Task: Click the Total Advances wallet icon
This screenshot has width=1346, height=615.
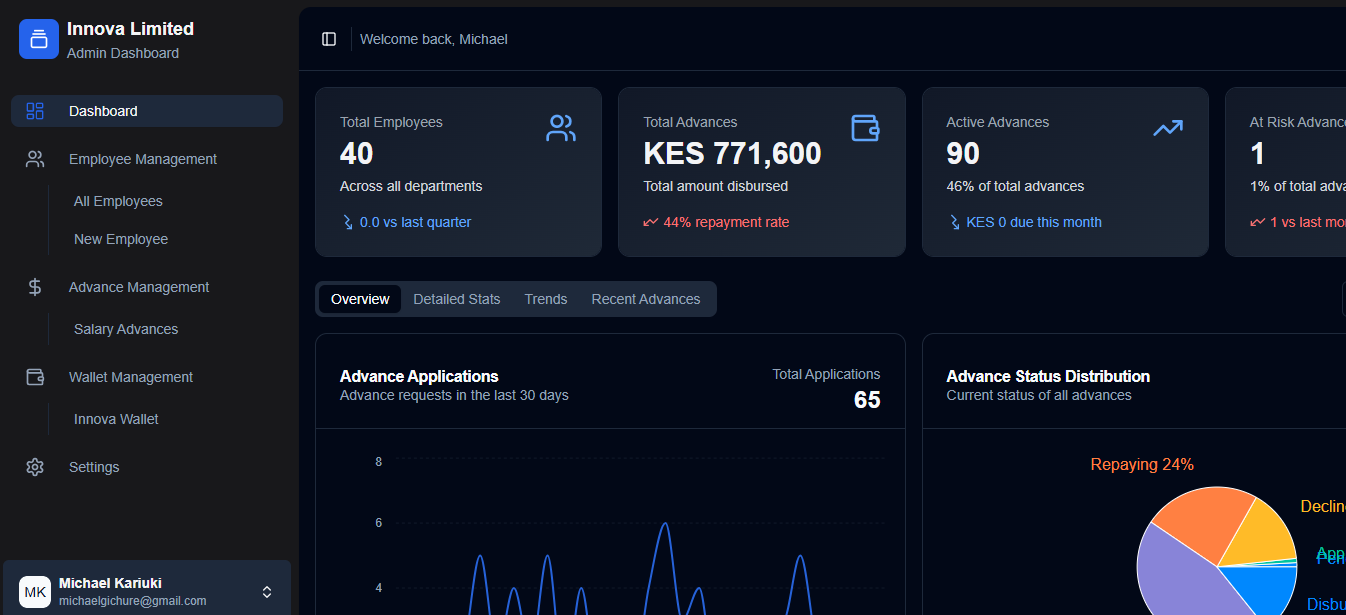Action: coord(865,128)
